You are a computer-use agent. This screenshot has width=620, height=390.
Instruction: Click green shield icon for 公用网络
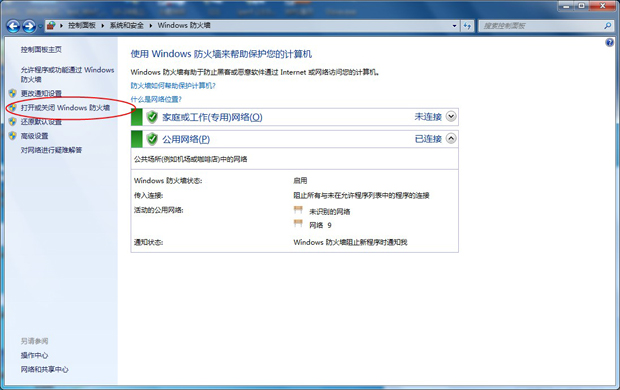(x=152, y=139)
